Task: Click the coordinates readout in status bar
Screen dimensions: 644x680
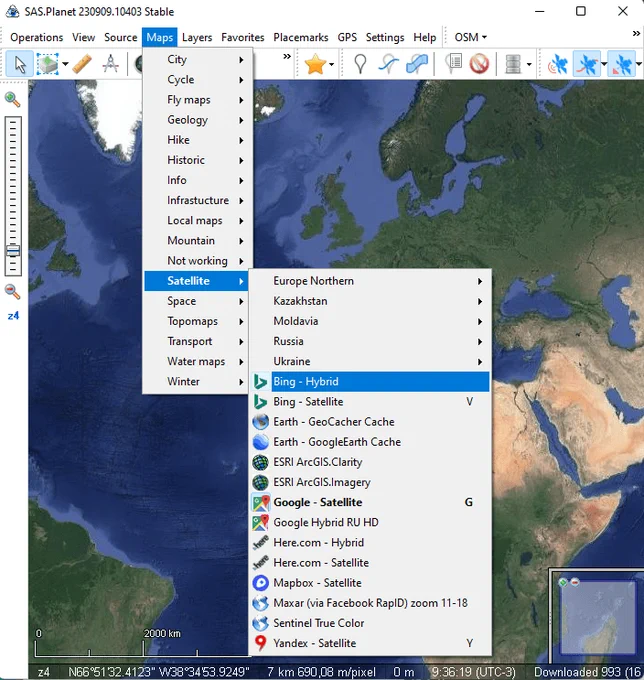Action: 159,672
